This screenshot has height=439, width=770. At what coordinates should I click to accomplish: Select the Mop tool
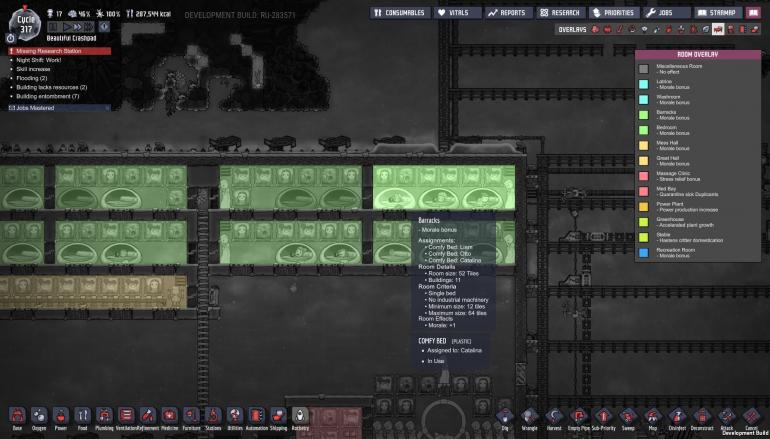pyautogui.click(x=653, y=417)
